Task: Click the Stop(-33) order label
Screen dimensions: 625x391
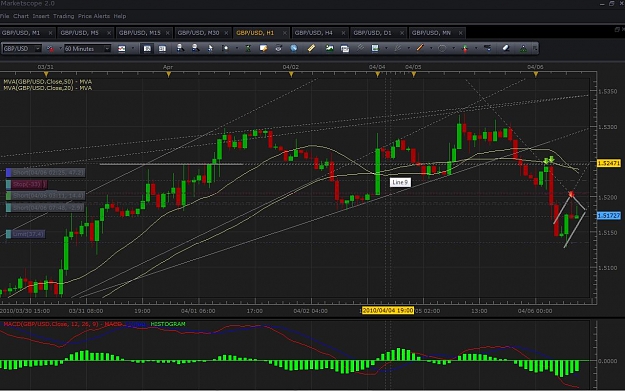Action: pyautogui.click(x=26, y=184)
